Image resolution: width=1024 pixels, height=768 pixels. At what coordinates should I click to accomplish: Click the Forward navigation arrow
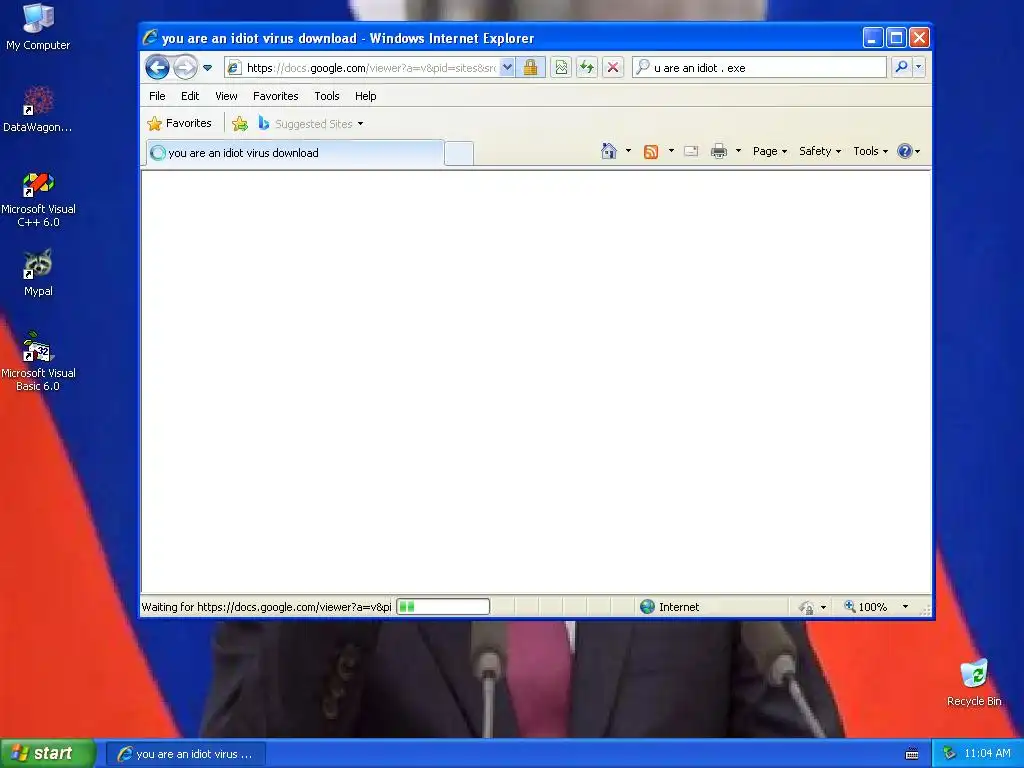pyautogui.click(x=185, y=67)
